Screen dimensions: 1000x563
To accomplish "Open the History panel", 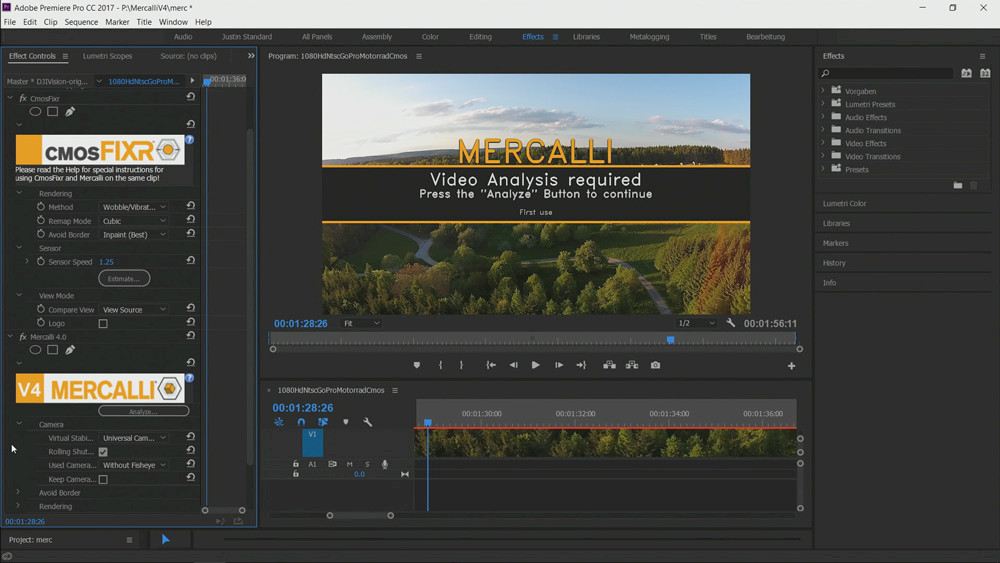I will (834, 263).
